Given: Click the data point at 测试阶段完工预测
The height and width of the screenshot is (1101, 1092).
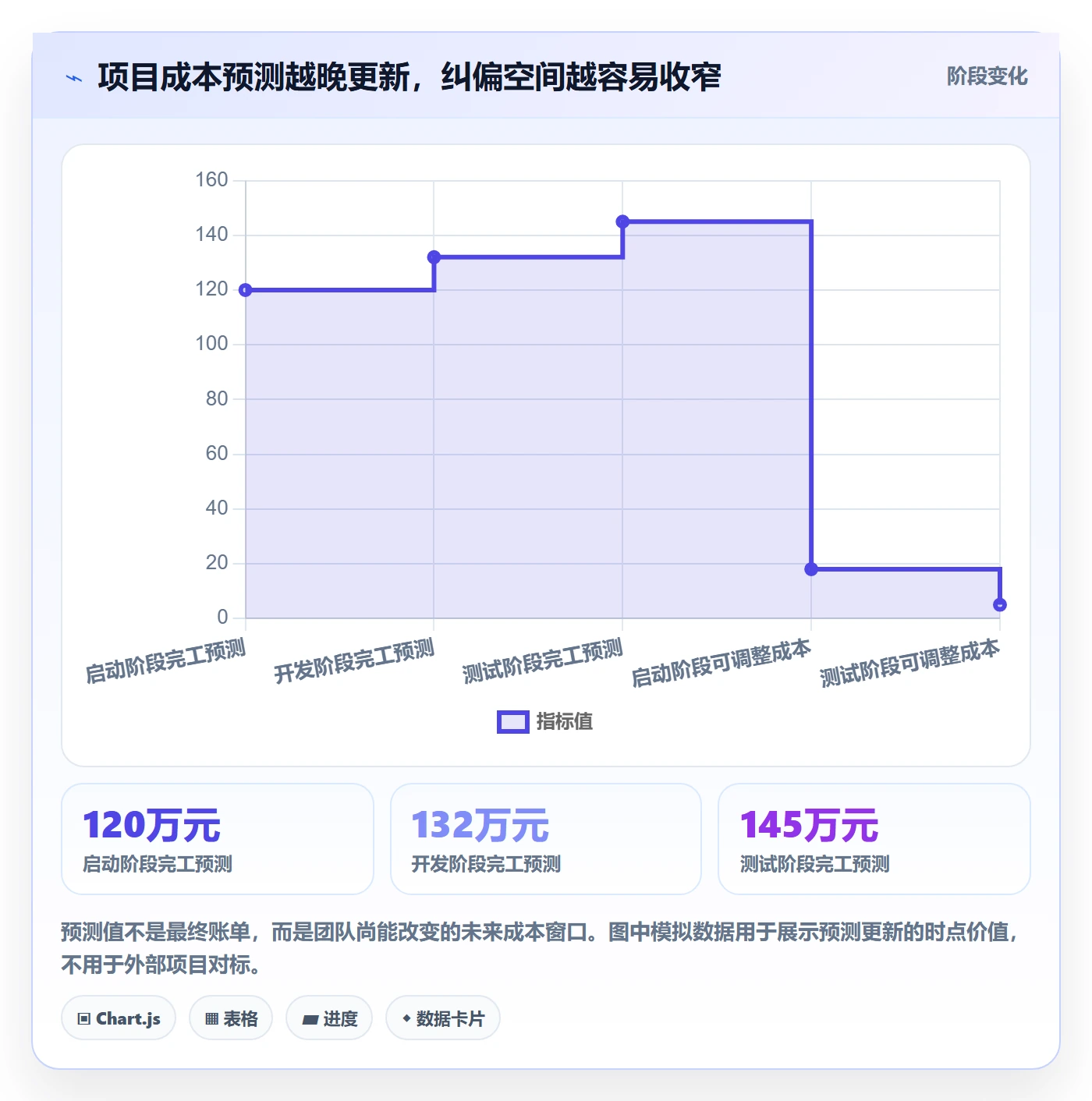Looking at the screenshot, I should [622, 221].
